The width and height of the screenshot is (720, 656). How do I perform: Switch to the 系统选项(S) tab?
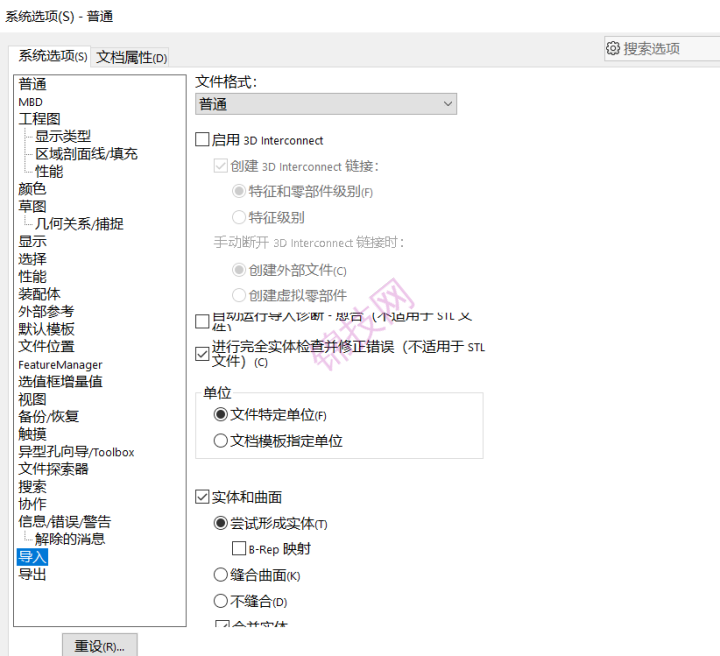pos(53,56)
